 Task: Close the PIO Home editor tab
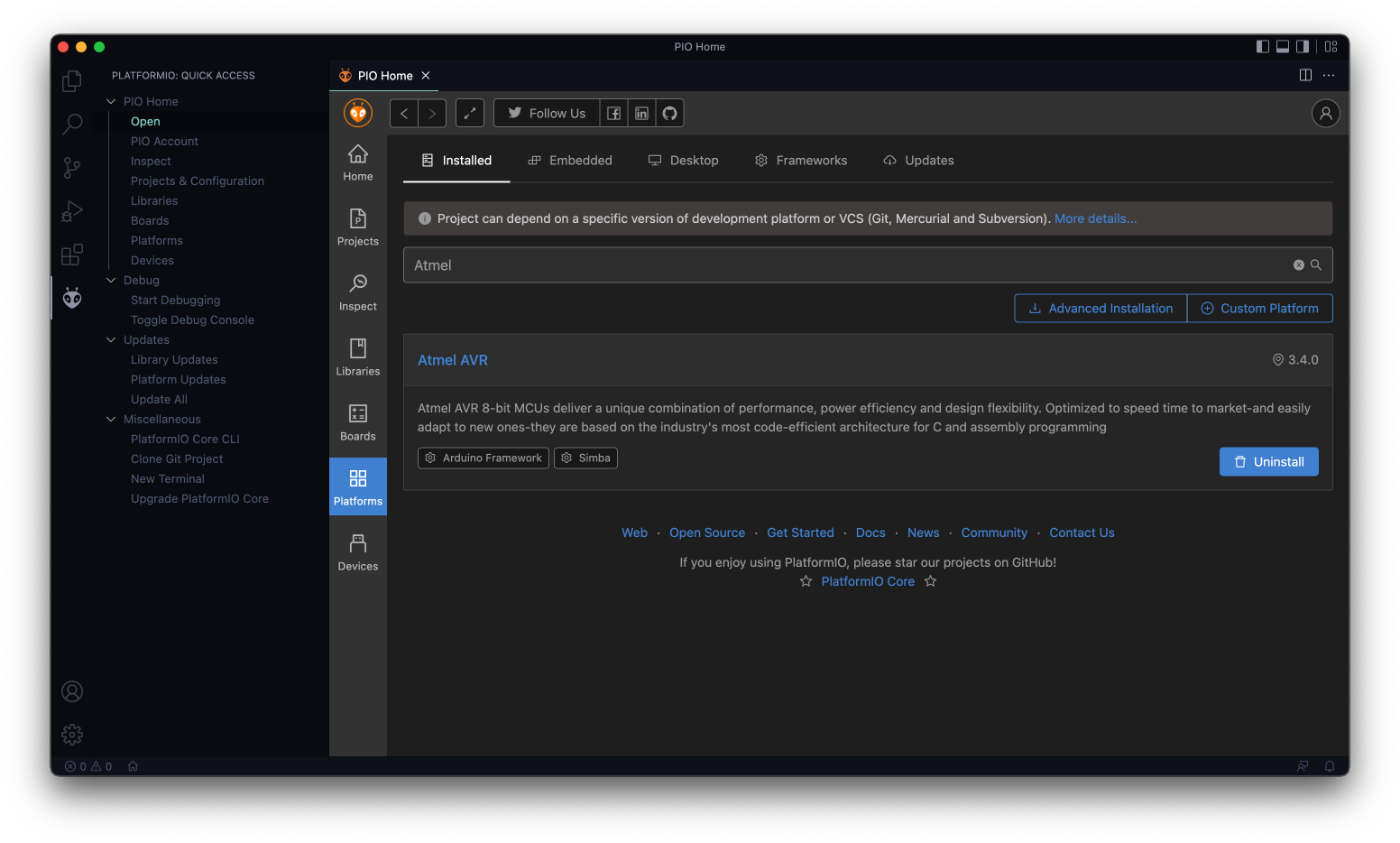426,76
